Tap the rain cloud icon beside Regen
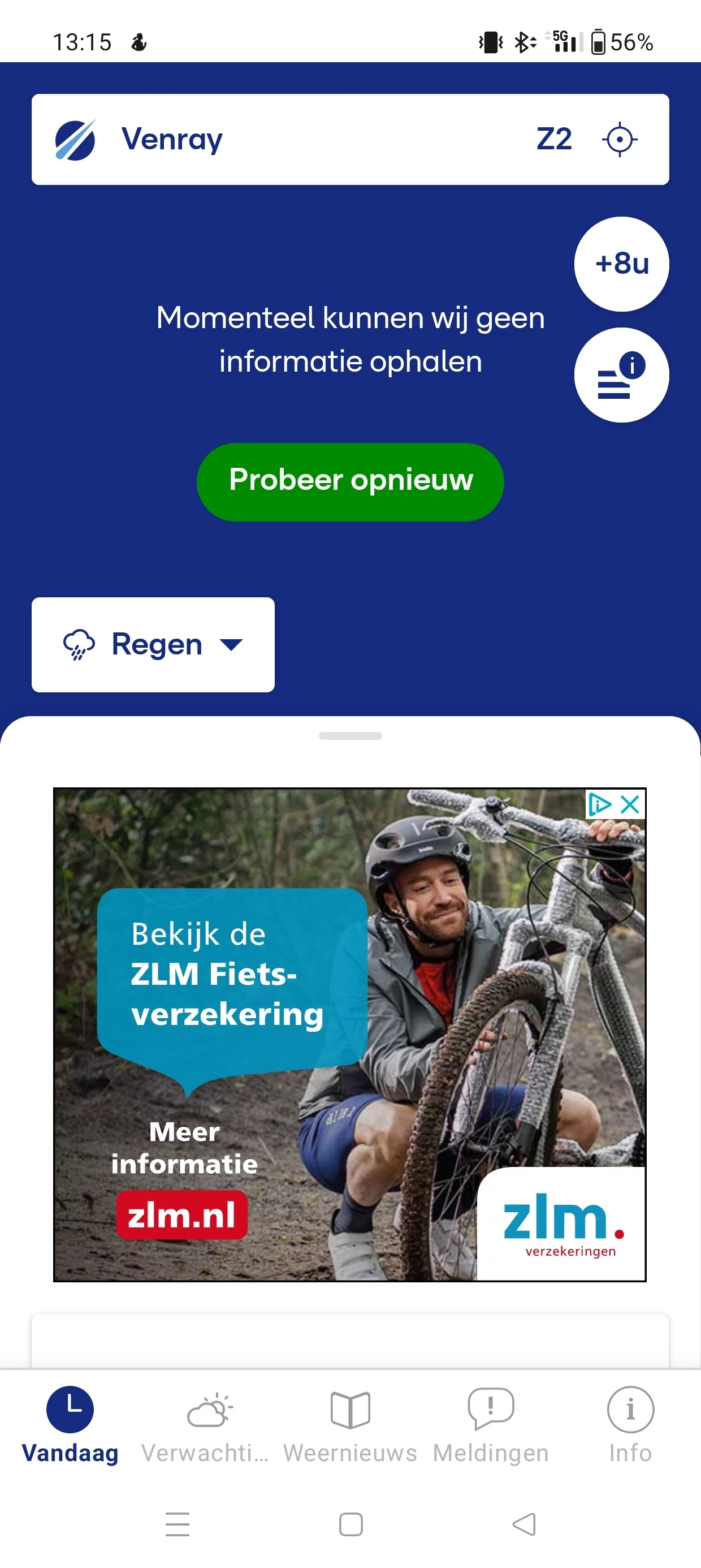 point(79,645)
